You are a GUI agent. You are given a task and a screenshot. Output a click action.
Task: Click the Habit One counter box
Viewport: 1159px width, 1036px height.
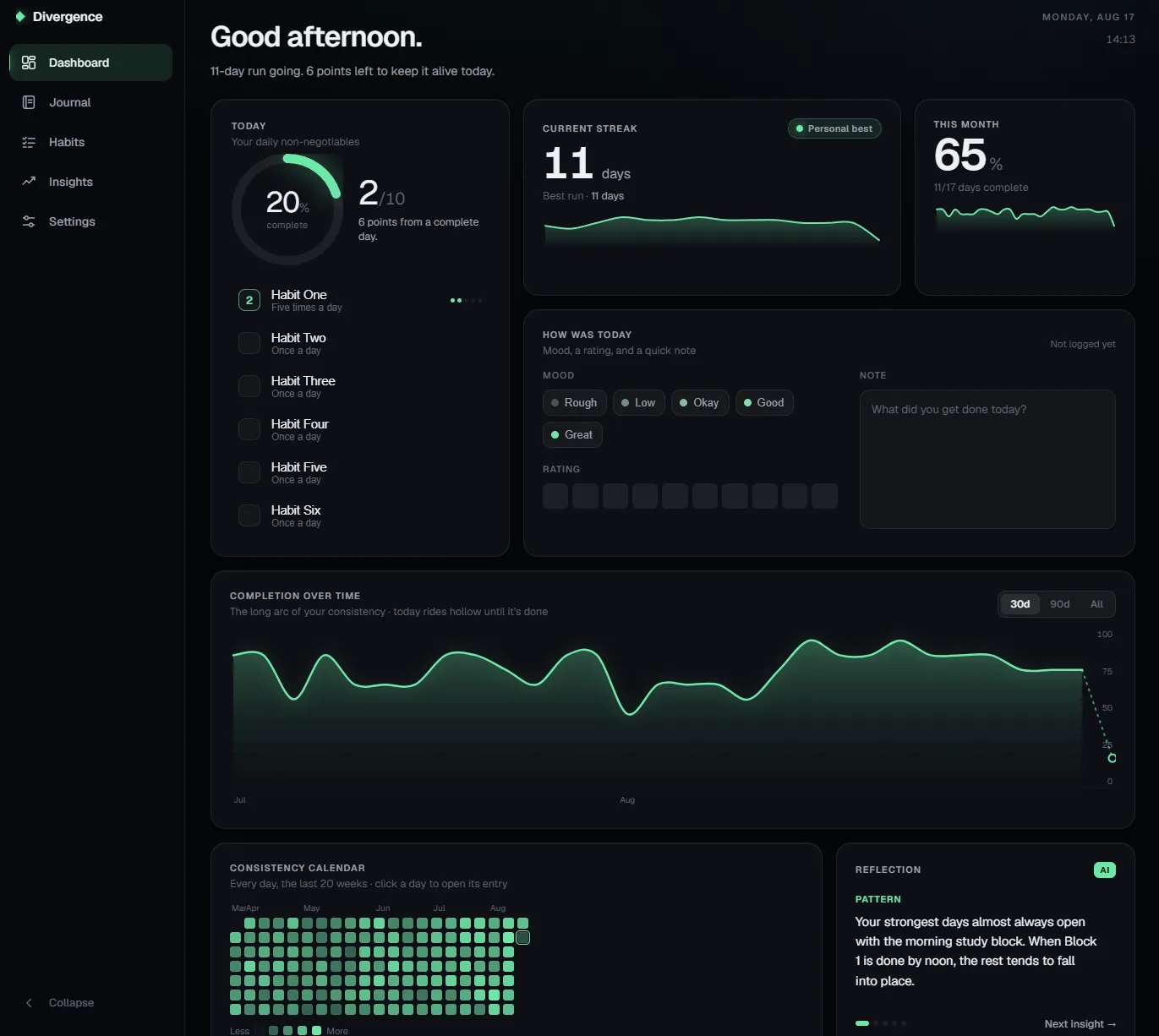point(249,300)
